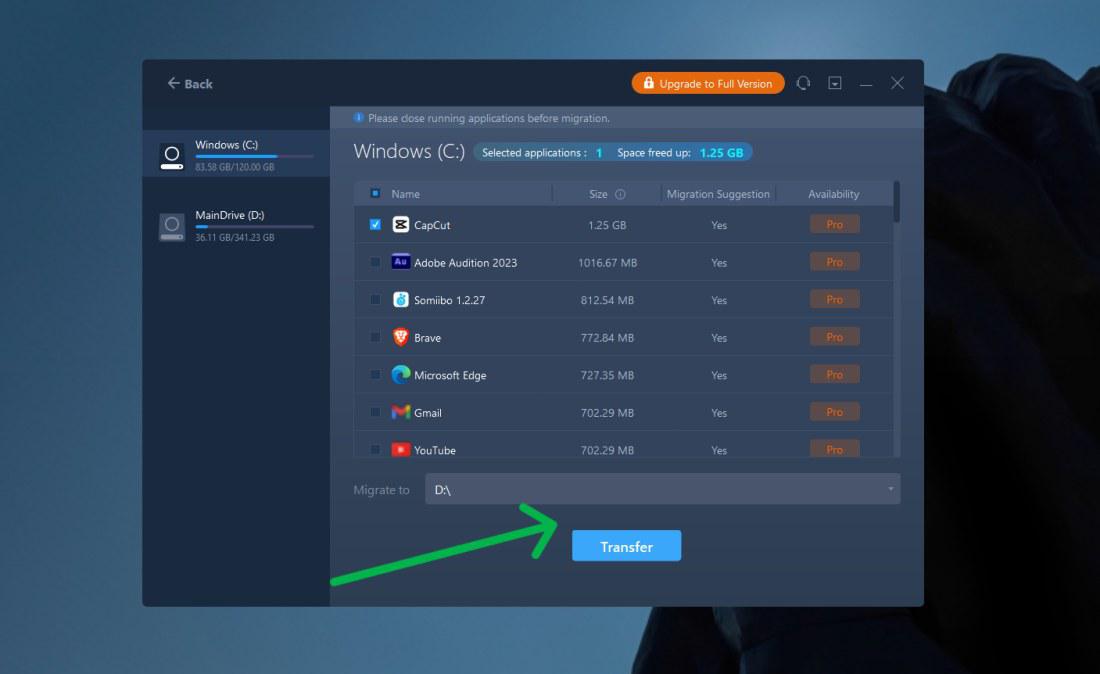Viewport: 1100px width, 674px height.
Task: Click the CapCut 1.25 GB size value
Action: pyautogui.click(x=607, y=225)
